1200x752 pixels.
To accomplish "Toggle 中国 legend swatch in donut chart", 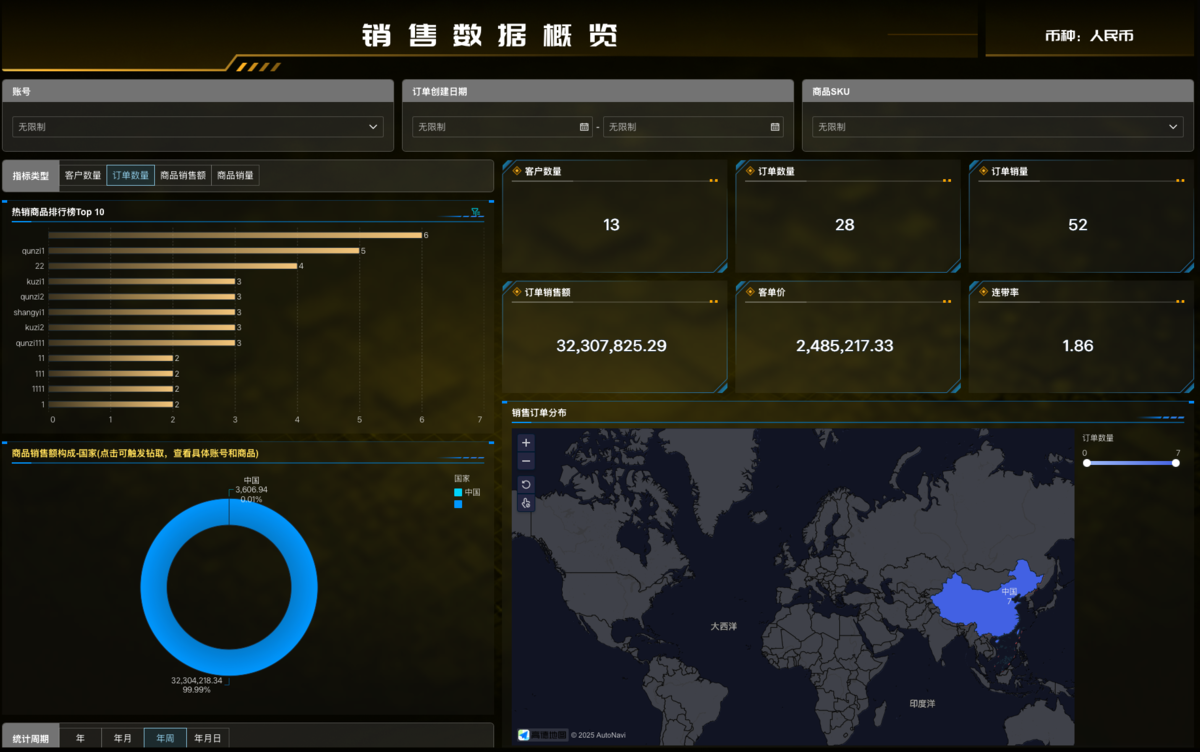I will click(458, 492).
